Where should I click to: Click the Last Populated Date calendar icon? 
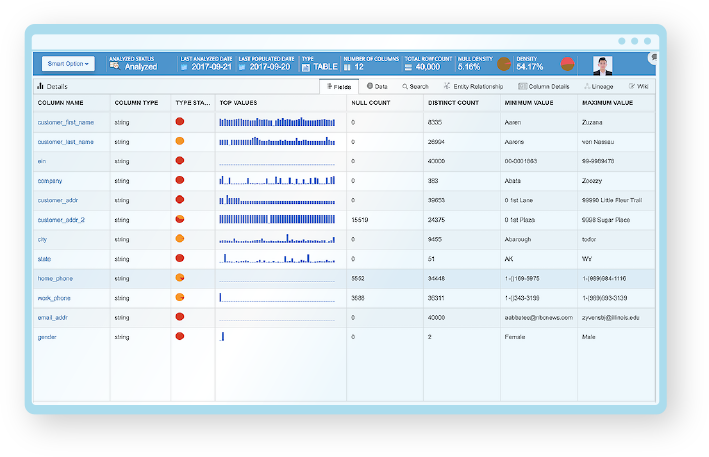point(242,67)
